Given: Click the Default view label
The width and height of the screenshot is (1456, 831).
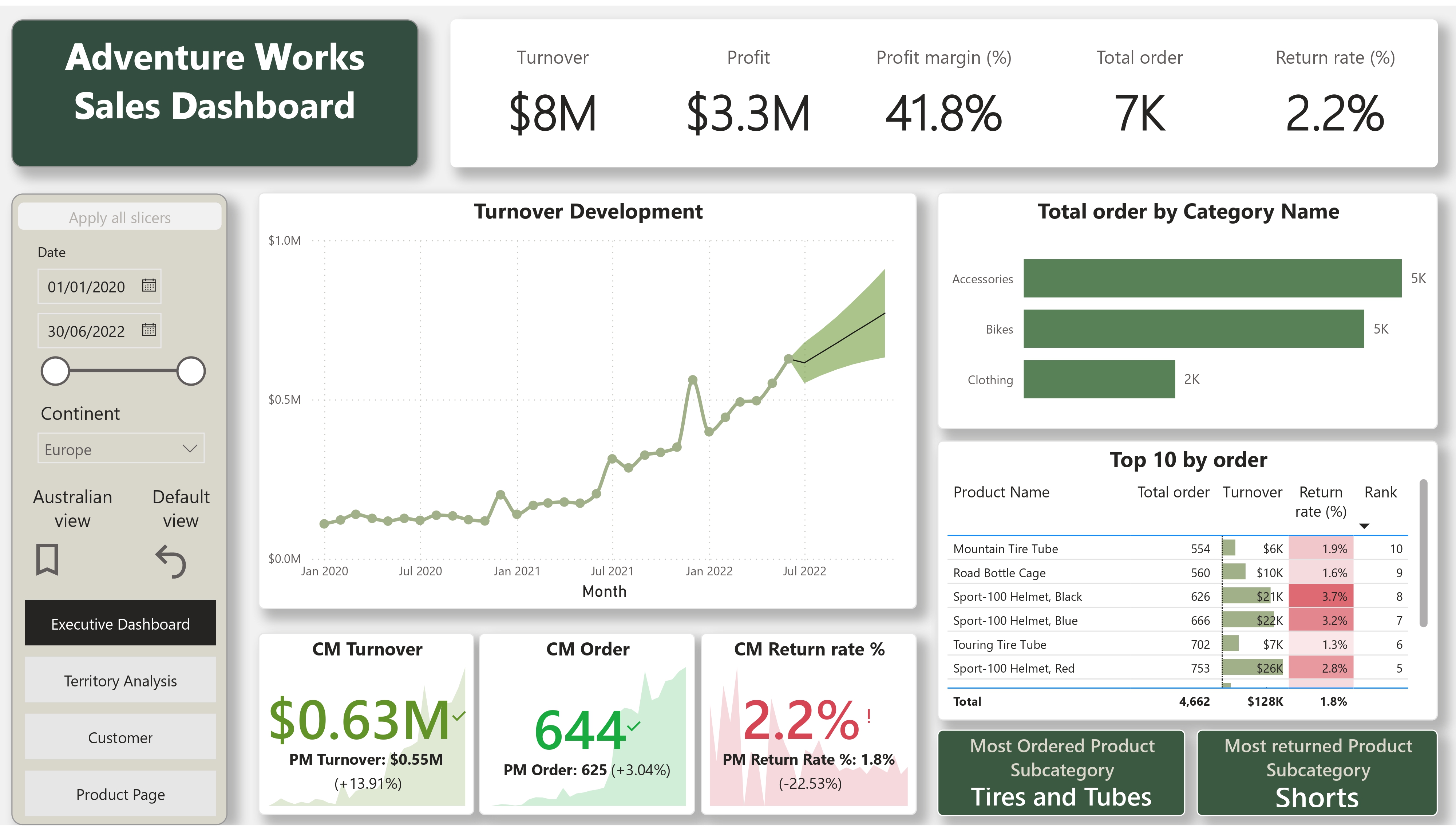Looking at the screenshot, I should pos(181,508).
